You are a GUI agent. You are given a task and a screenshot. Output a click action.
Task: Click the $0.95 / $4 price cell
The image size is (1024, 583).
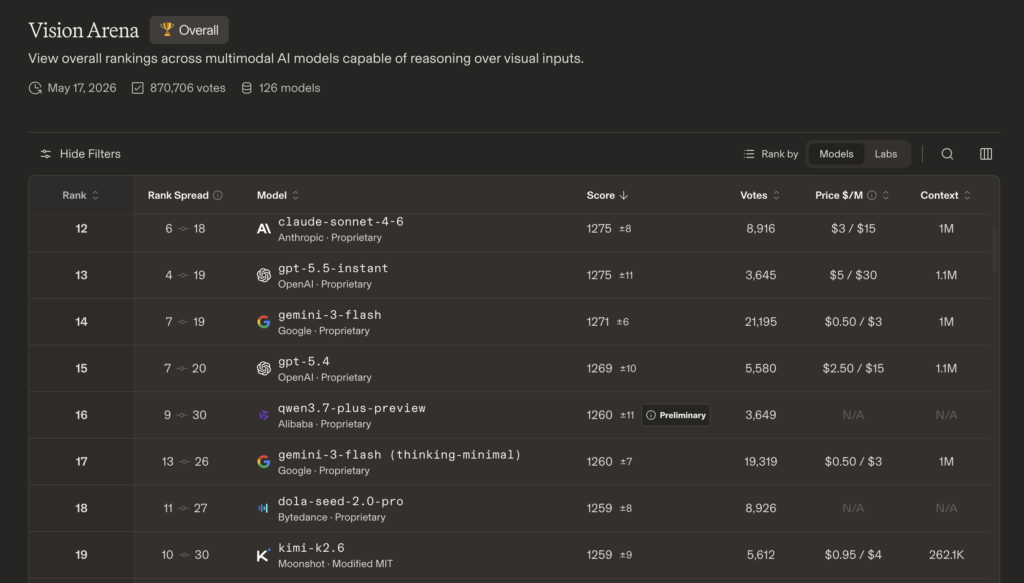pyautogui.click(x=853, y=555)
